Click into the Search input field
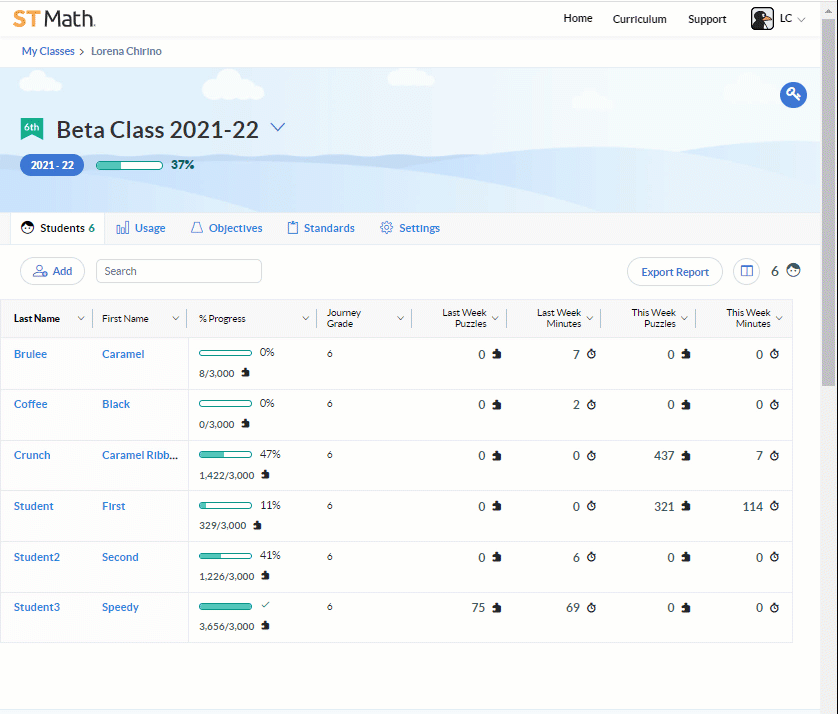Image resolution: width=838 pixels, height=714 pixels. [x=179, y=271]
